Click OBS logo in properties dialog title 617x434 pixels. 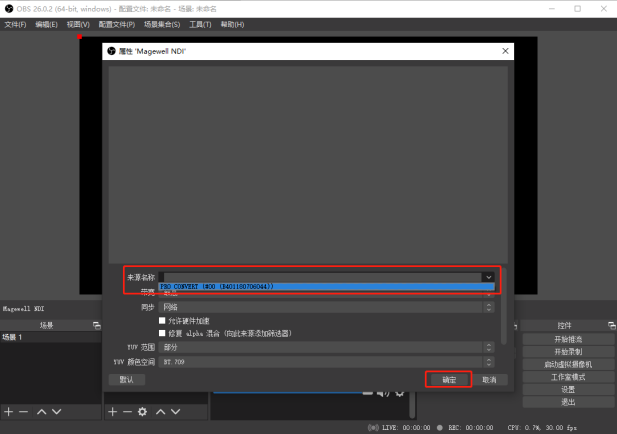111,51
